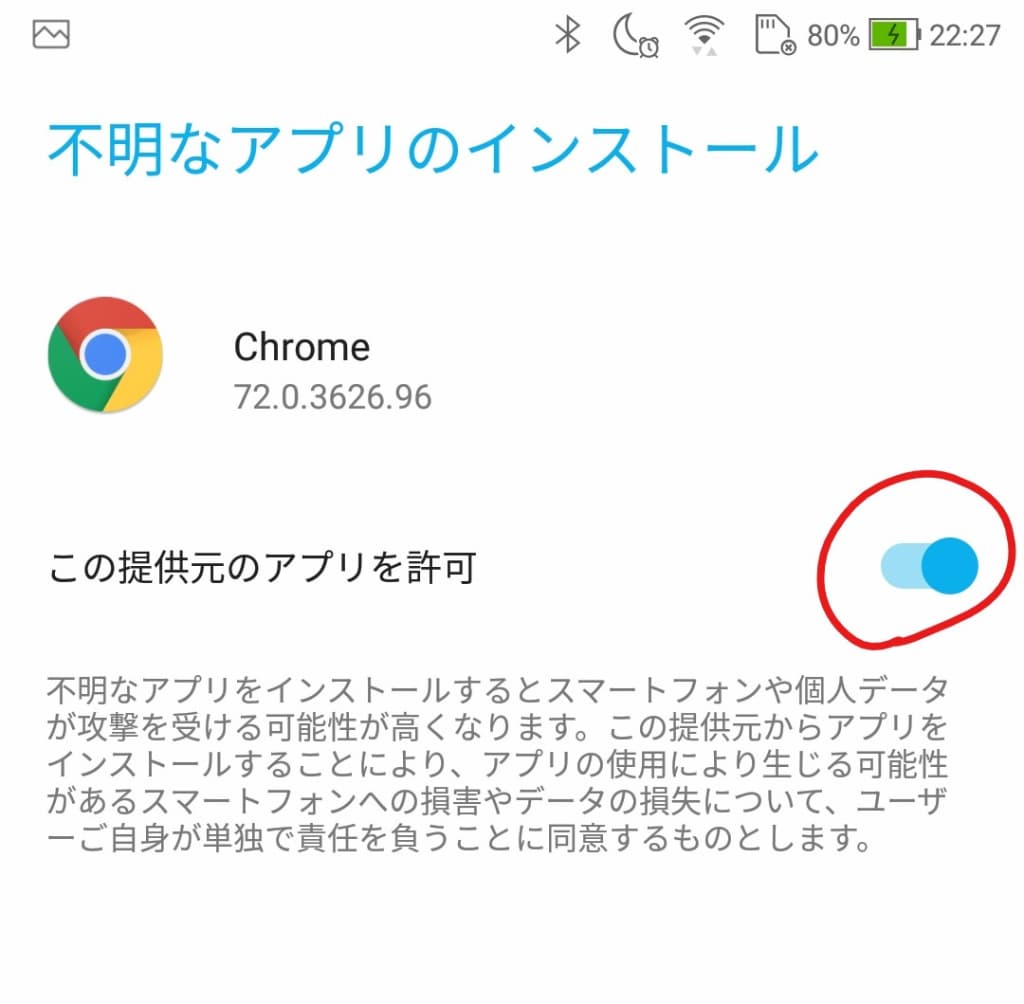This screenshot has width=1024, height=1004.
Task: Tap the first line of the warning text
Action: tap(497, 690)
